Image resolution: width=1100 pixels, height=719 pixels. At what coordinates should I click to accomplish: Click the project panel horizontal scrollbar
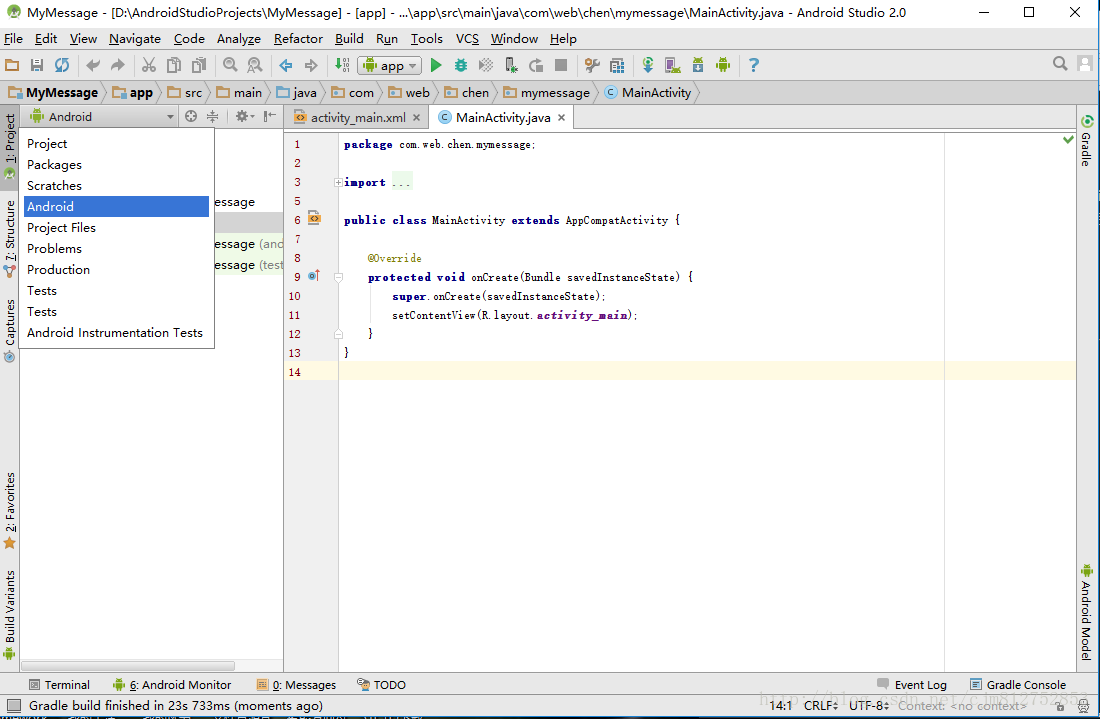coord(128,665)
